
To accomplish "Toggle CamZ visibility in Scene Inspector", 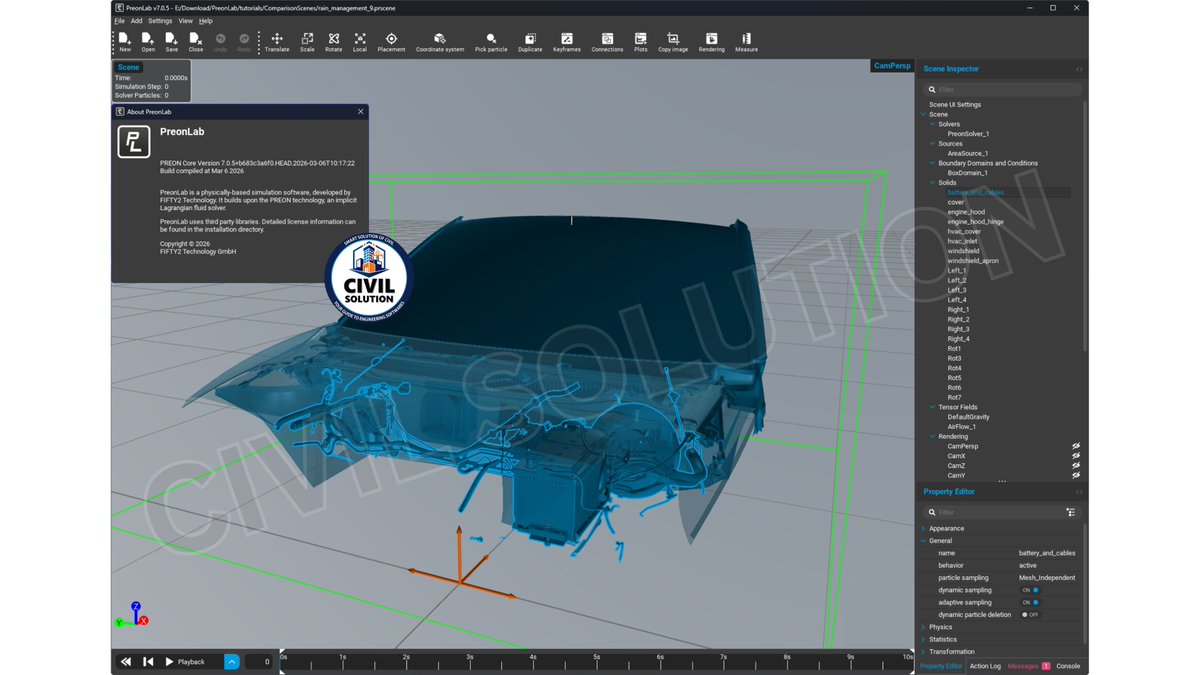I will tap(1077, 466).
